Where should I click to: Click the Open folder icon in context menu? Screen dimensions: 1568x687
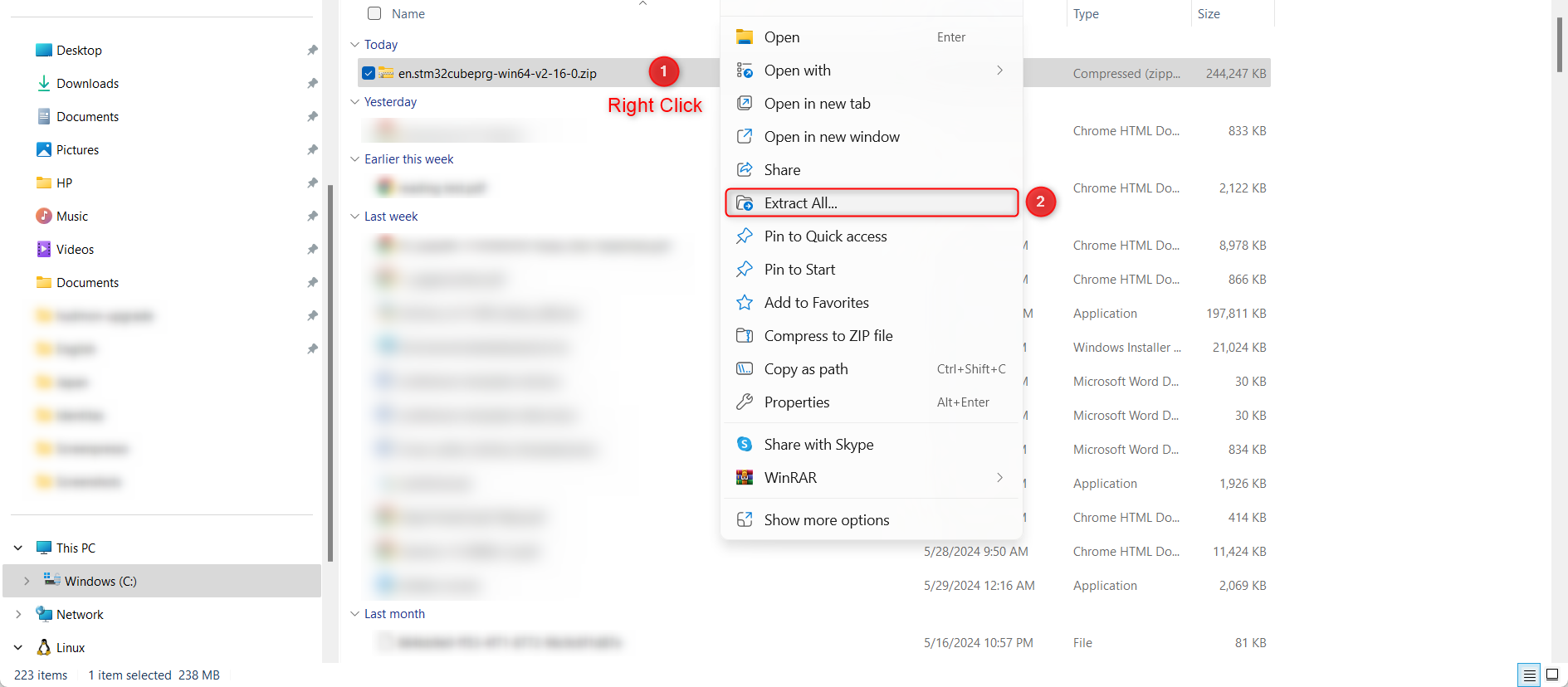tap(745, 37)
